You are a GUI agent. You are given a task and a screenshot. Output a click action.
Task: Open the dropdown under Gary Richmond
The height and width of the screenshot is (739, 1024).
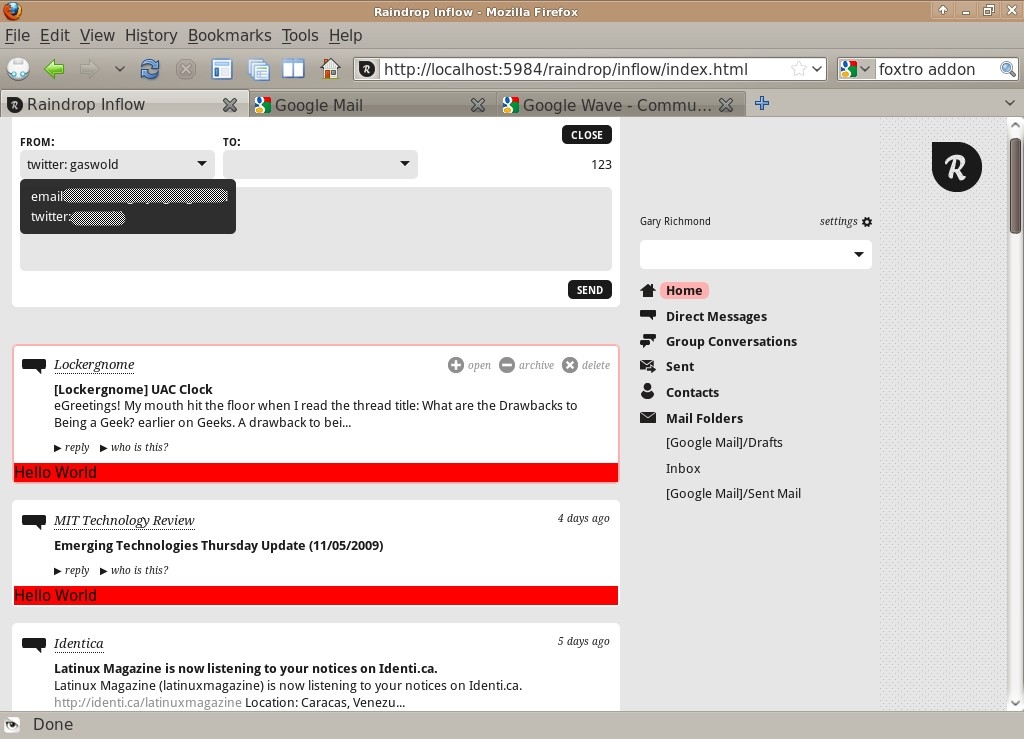click(756, 254)
